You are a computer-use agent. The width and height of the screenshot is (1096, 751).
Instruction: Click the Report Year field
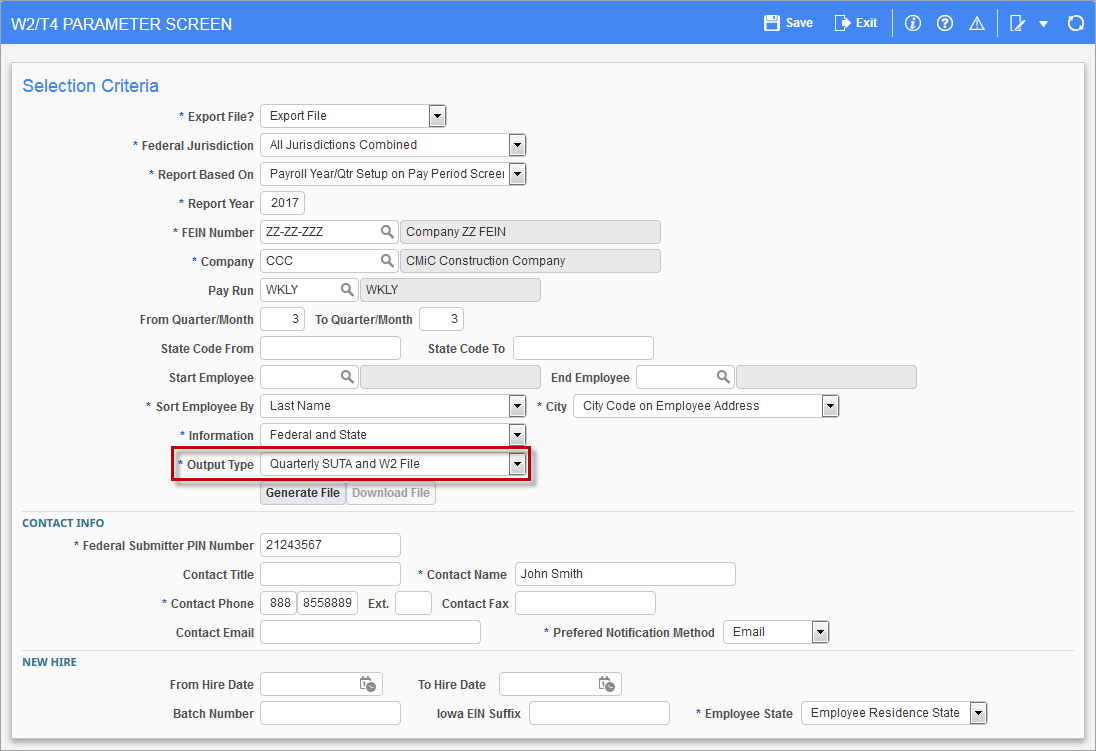(x=282, y=203)
